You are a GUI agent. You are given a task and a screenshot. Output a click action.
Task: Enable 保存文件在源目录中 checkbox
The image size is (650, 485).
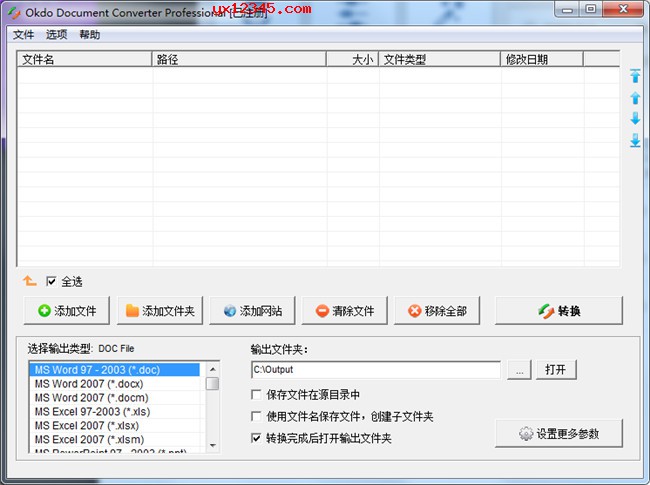click(x=258, y=395)
